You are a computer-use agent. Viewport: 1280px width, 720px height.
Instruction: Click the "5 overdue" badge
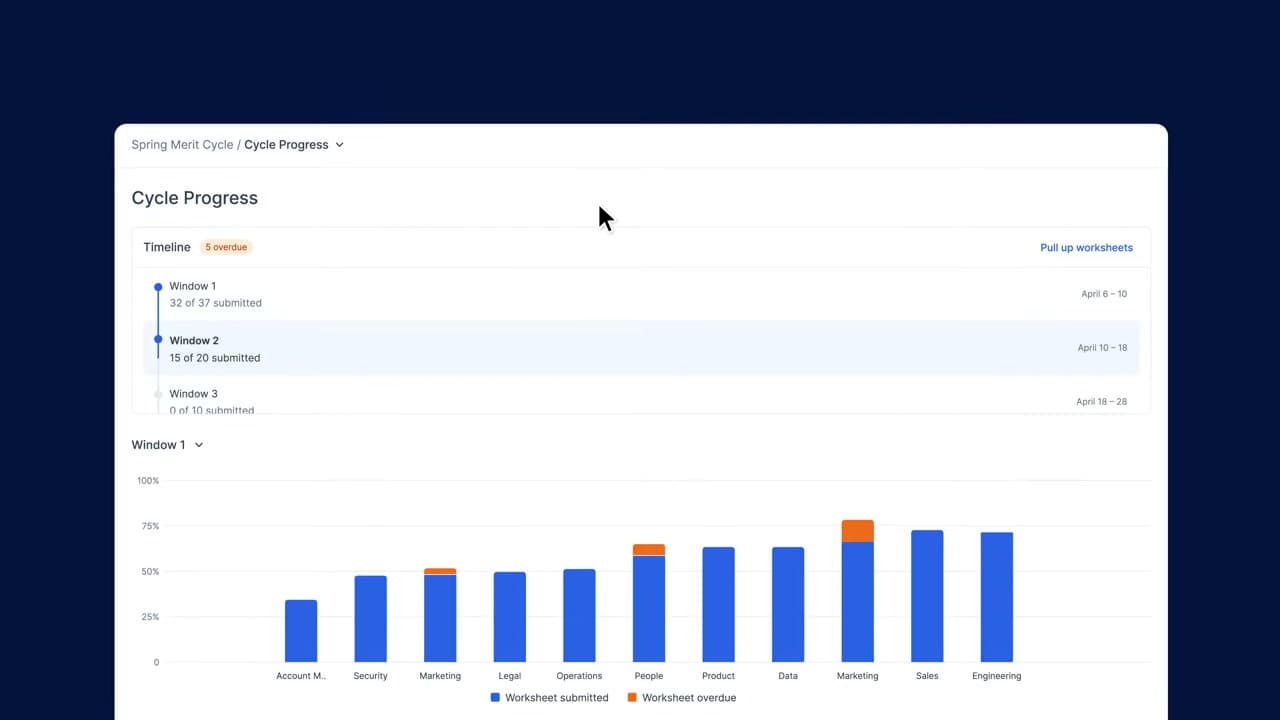[x=226, y=247]
